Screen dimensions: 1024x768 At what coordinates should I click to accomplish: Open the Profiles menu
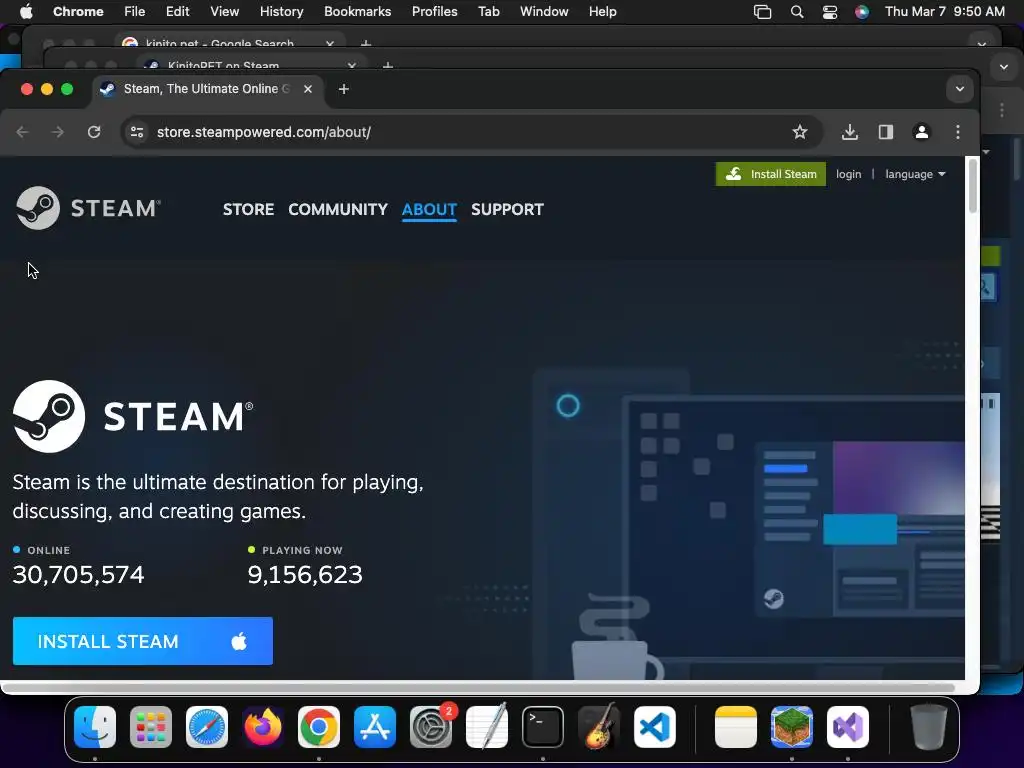click(x=434, y=12)
